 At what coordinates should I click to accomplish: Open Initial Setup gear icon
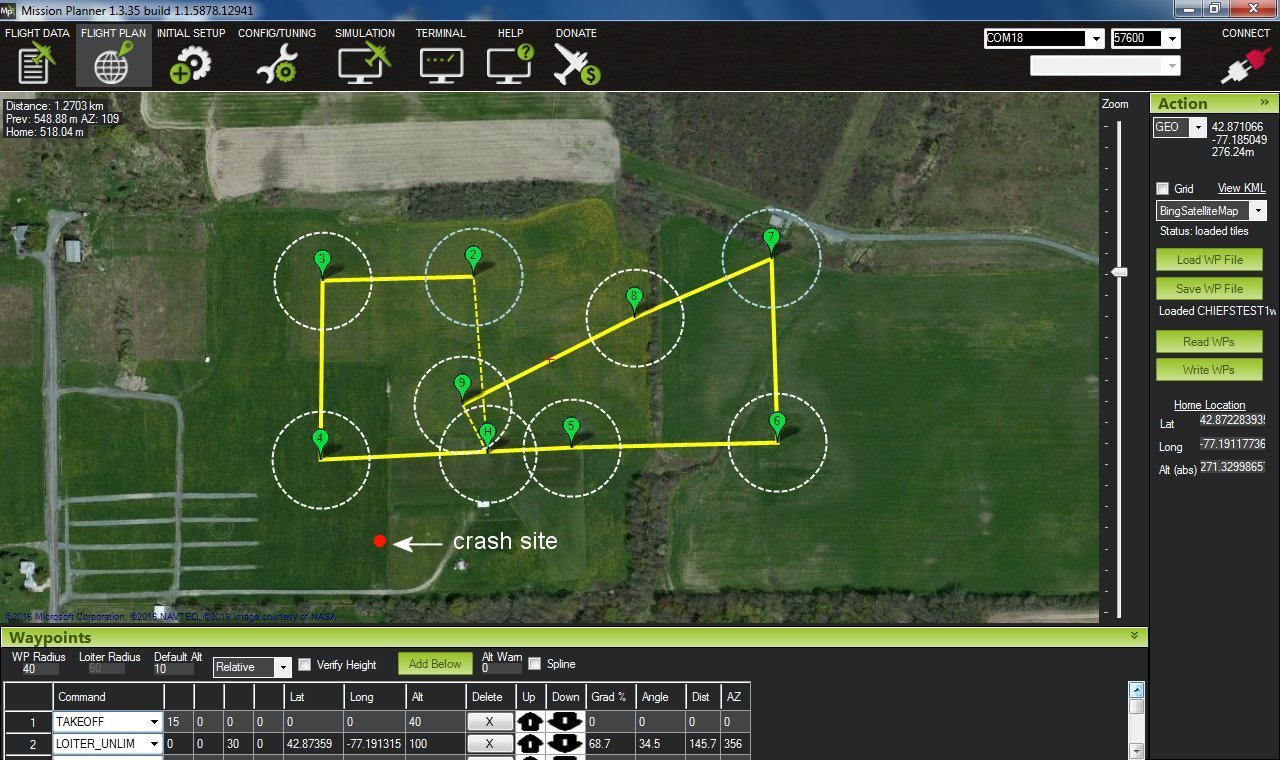[x=190, y=62]
